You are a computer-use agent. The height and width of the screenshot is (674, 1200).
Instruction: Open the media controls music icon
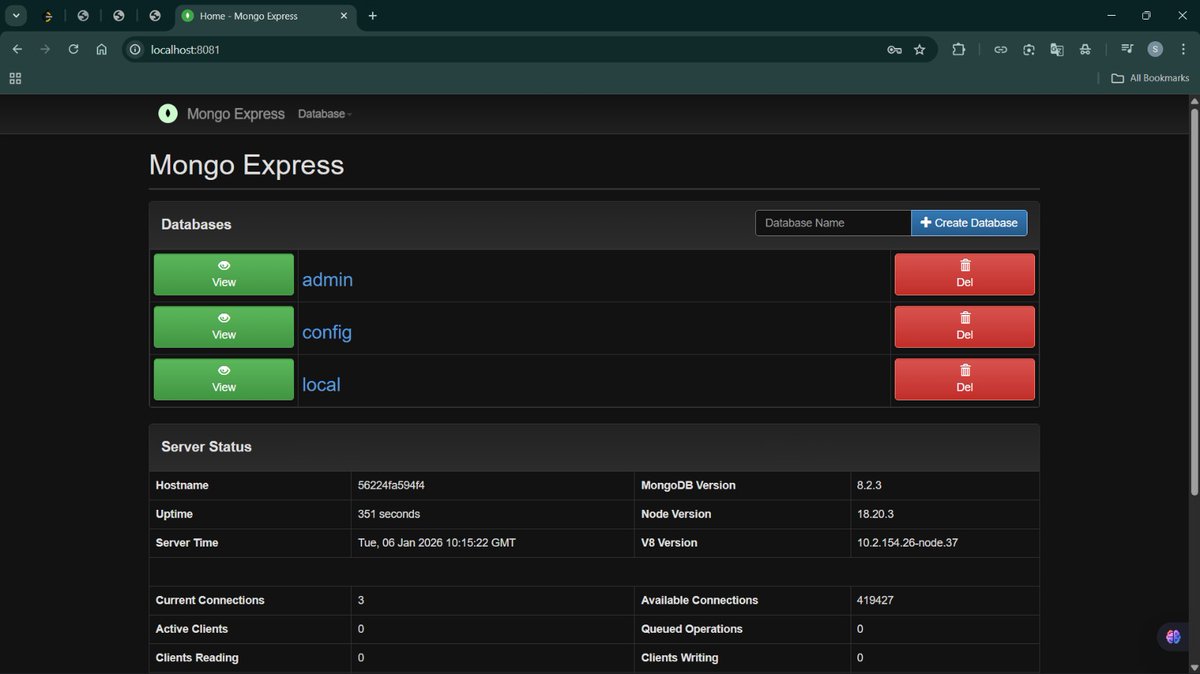click(x=1127, y=49)
